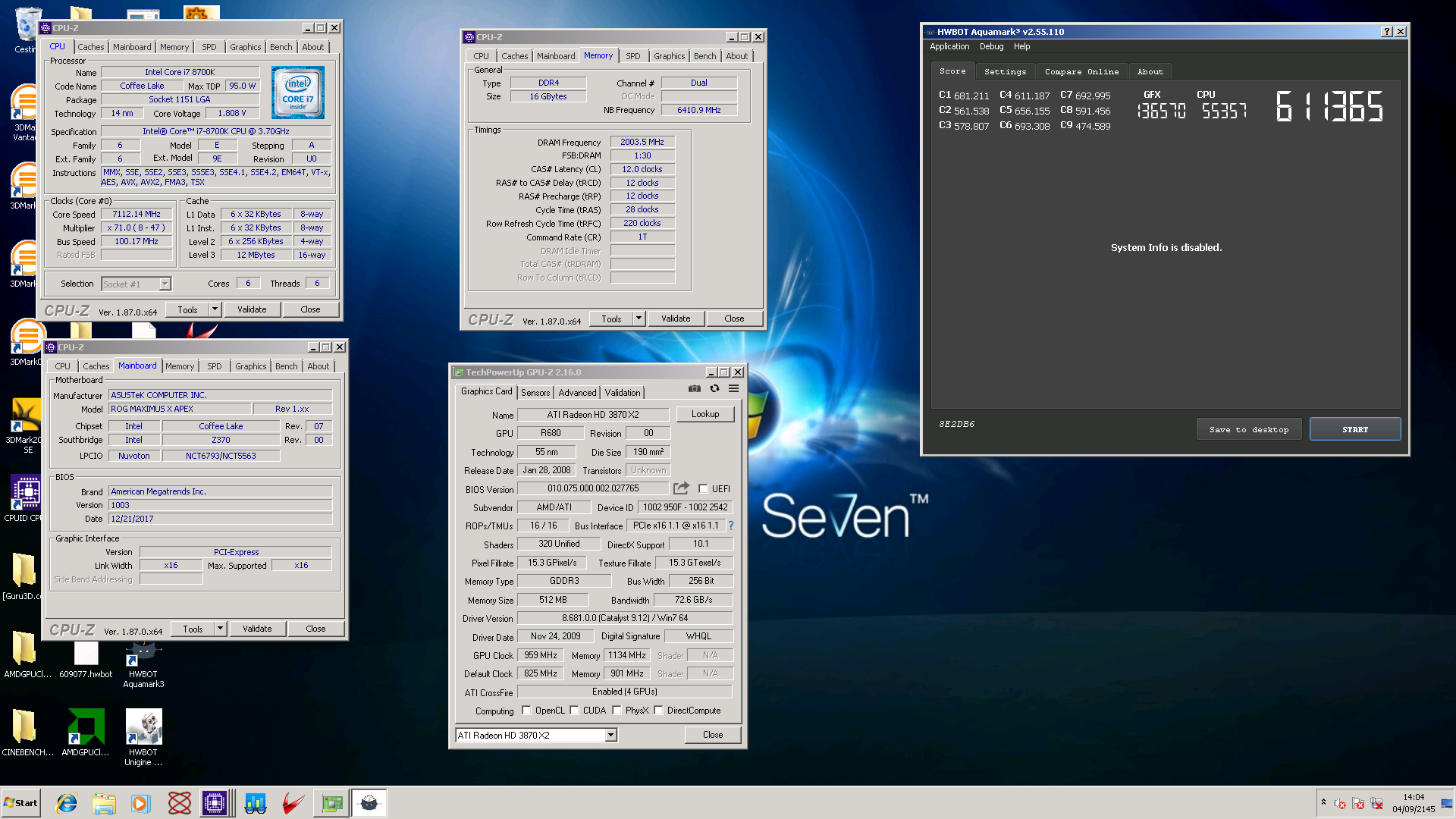Expand Tools dropdown arrow in CPU-Z Memory window
Image resolution: width=1456 pixels, height=819 pixels.
point(639,318)
